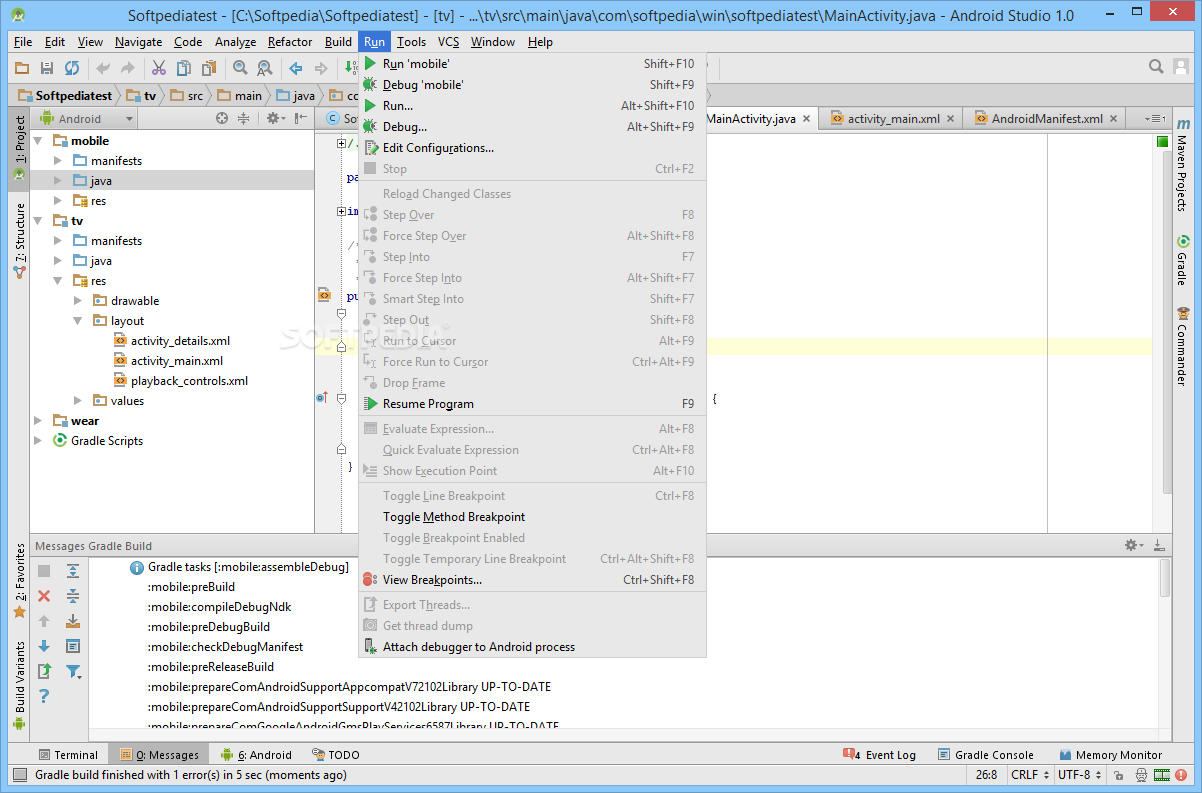The width and height of the screenshot is (1202, 793).
Task: Click bottom-left tool window toggle square
Action: (19, 774)
